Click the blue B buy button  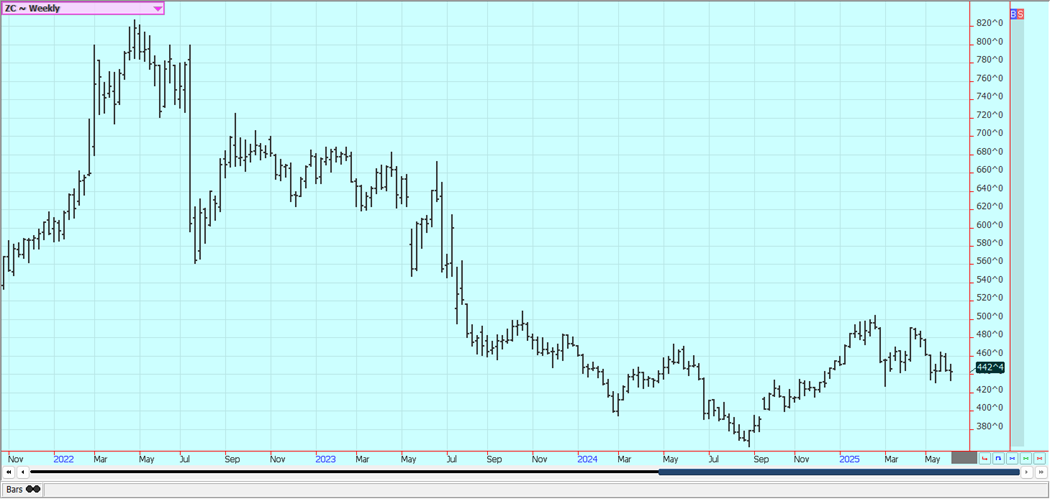(1013, 14)
